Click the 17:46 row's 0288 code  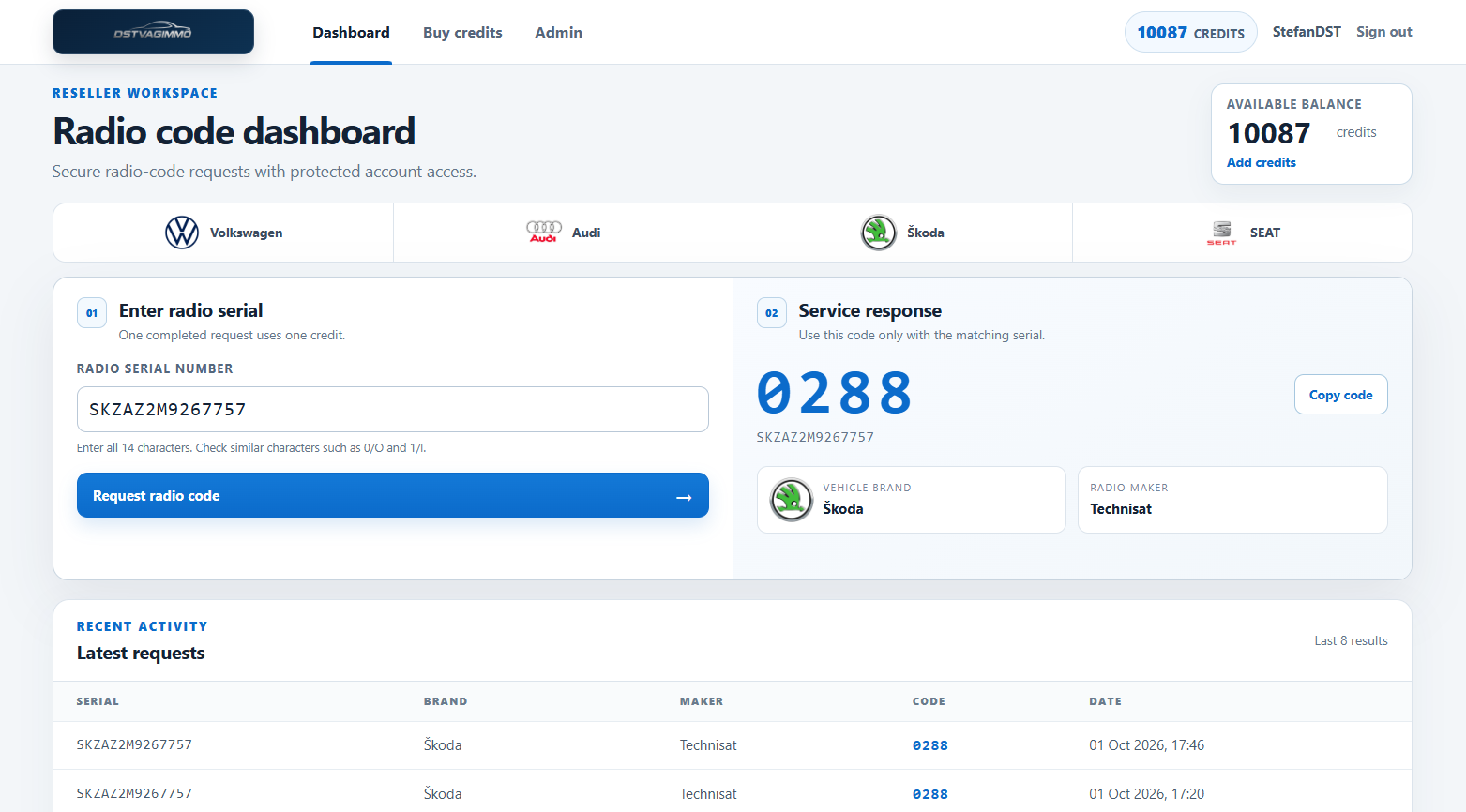930,745
